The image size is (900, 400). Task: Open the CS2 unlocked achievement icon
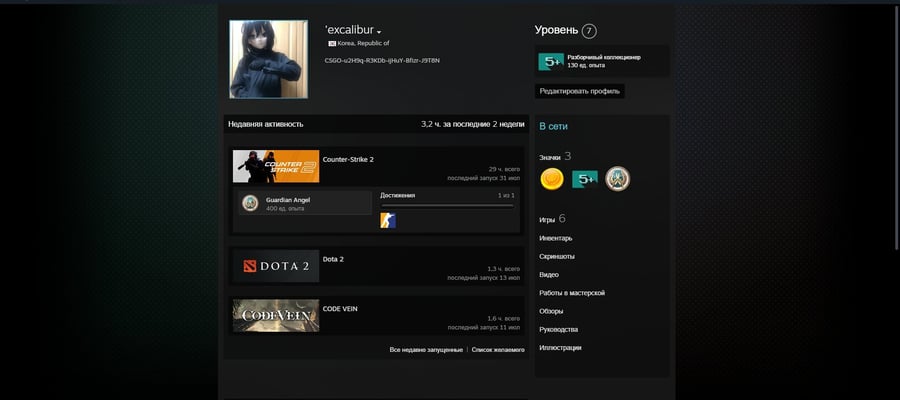[x=388, y=220]
